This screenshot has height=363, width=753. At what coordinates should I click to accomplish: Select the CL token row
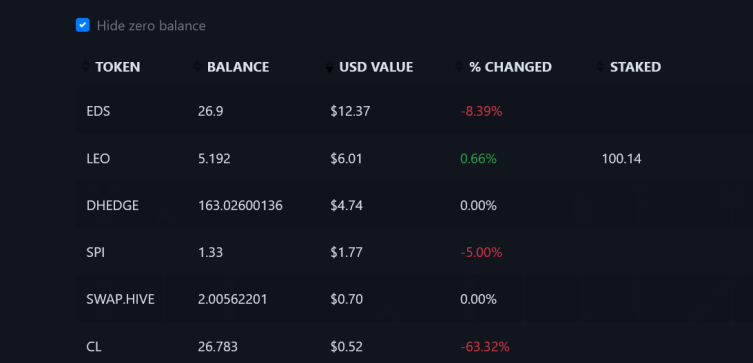coord(414,346)
